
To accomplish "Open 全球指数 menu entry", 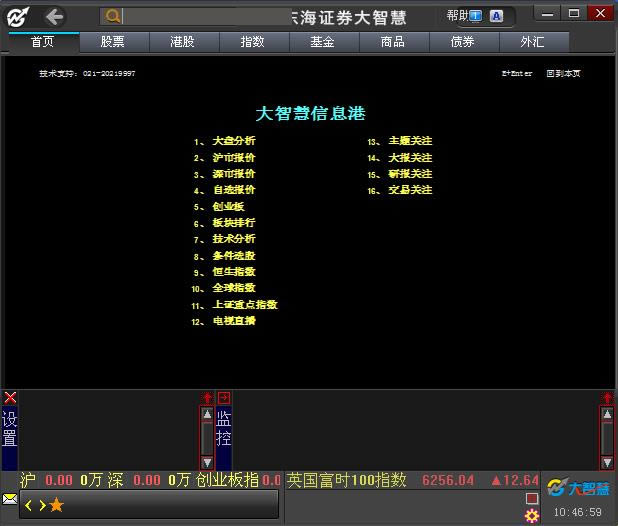I will tap(234, 288).
